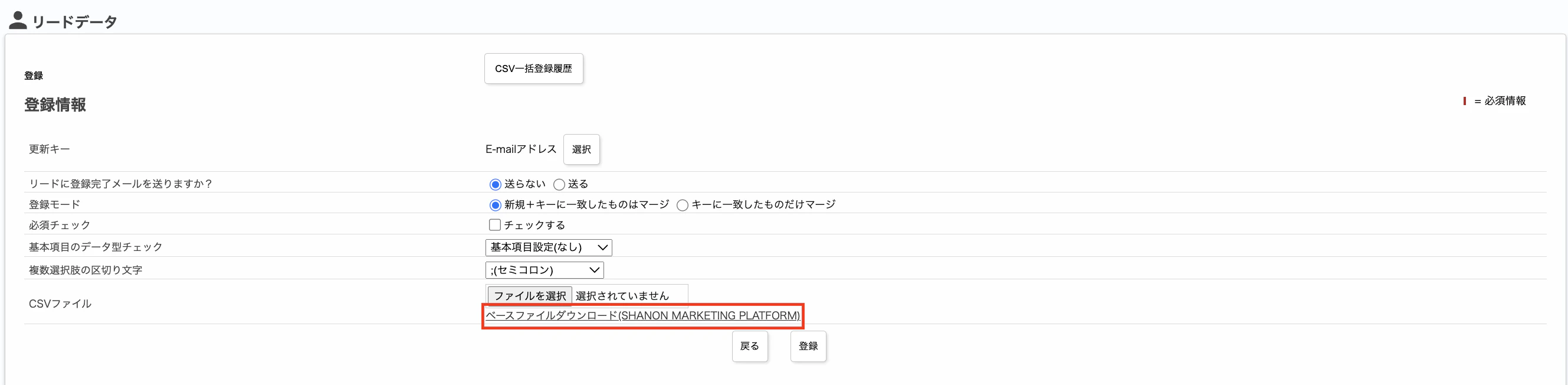Screen dimensions: 1568x385
Task: Click the 選択 button for 更新キー
Action: (581, 149)
